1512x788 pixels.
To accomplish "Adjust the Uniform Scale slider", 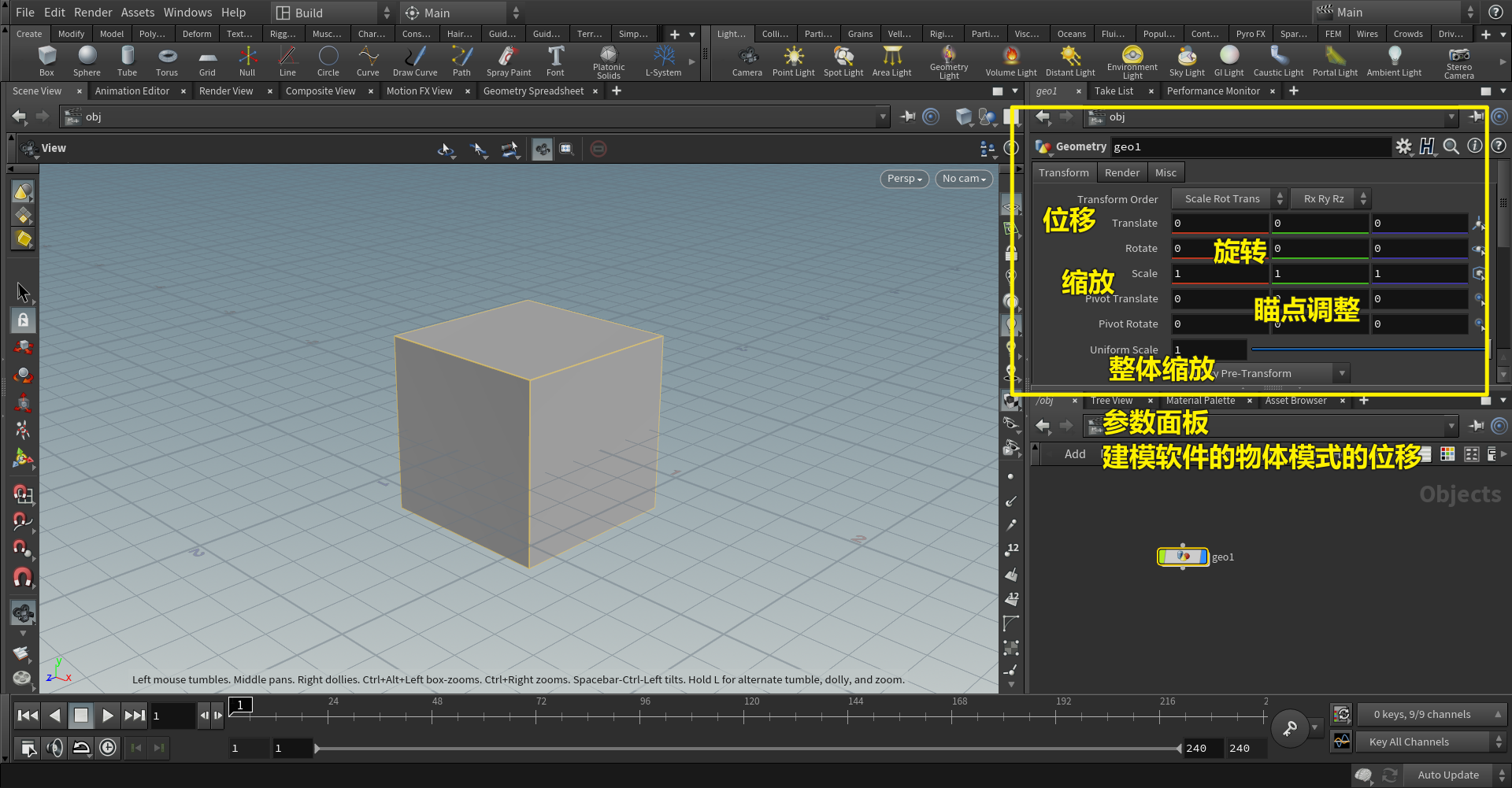I will point(1366,350).
